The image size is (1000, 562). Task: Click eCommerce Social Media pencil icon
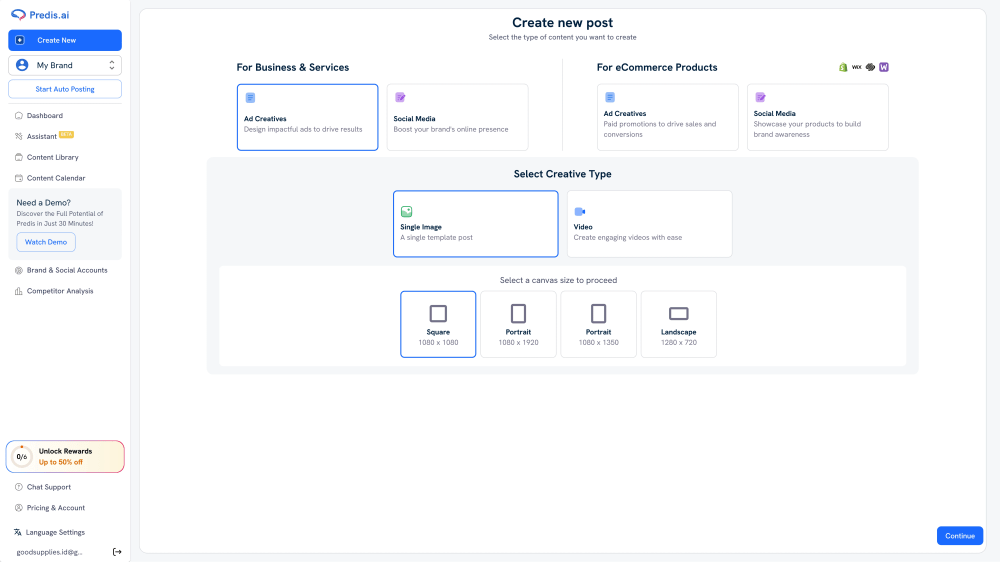760,98
